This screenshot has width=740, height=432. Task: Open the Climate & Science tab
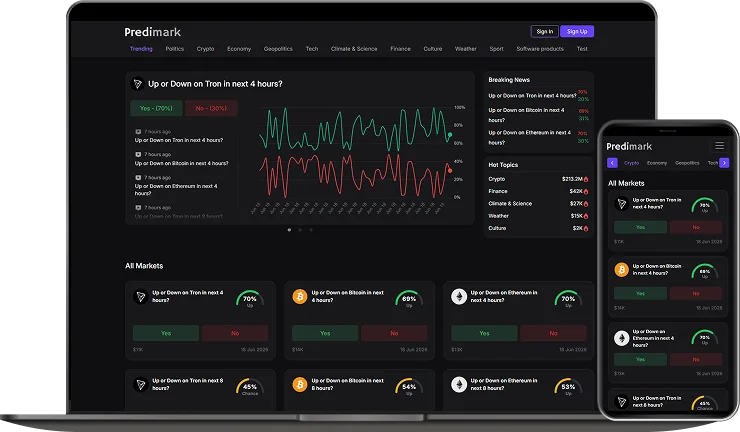pos(354,49)
